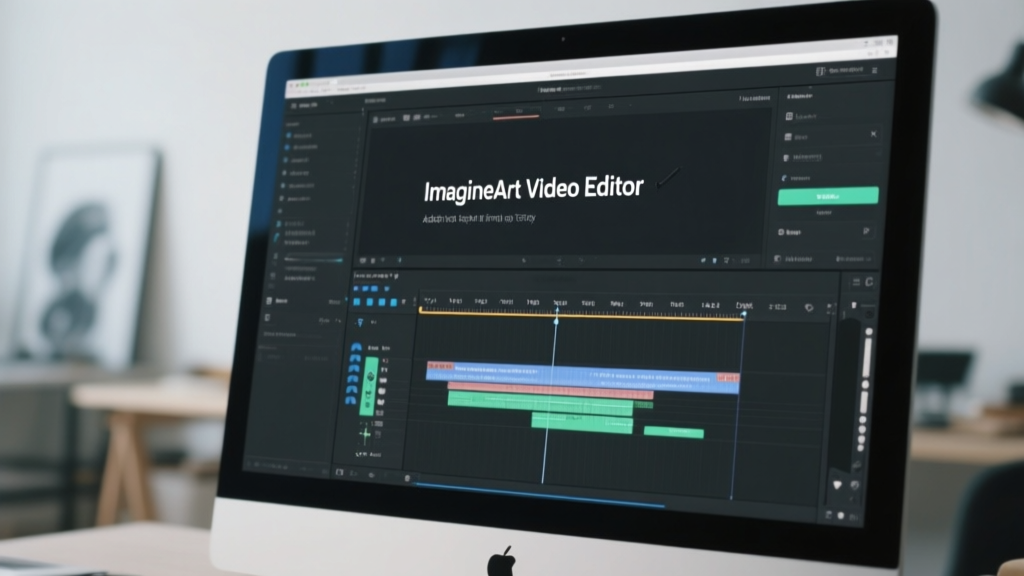Image resolution: width=1024 pixels, height=576 pixels.
Task: Select the orange-underlined tab above the preview
Action: pyautogui.click(x=516, y=112)
